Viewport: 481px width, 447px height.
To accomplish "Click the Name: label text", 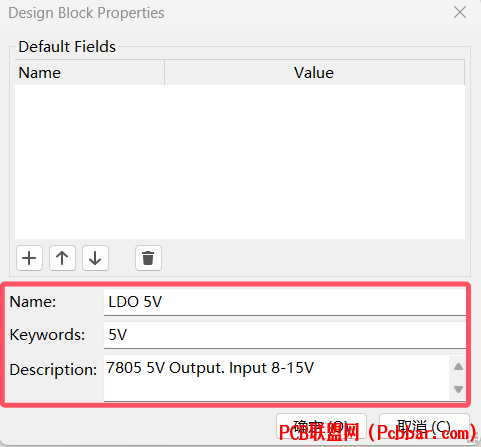I will tap(33, 302).
